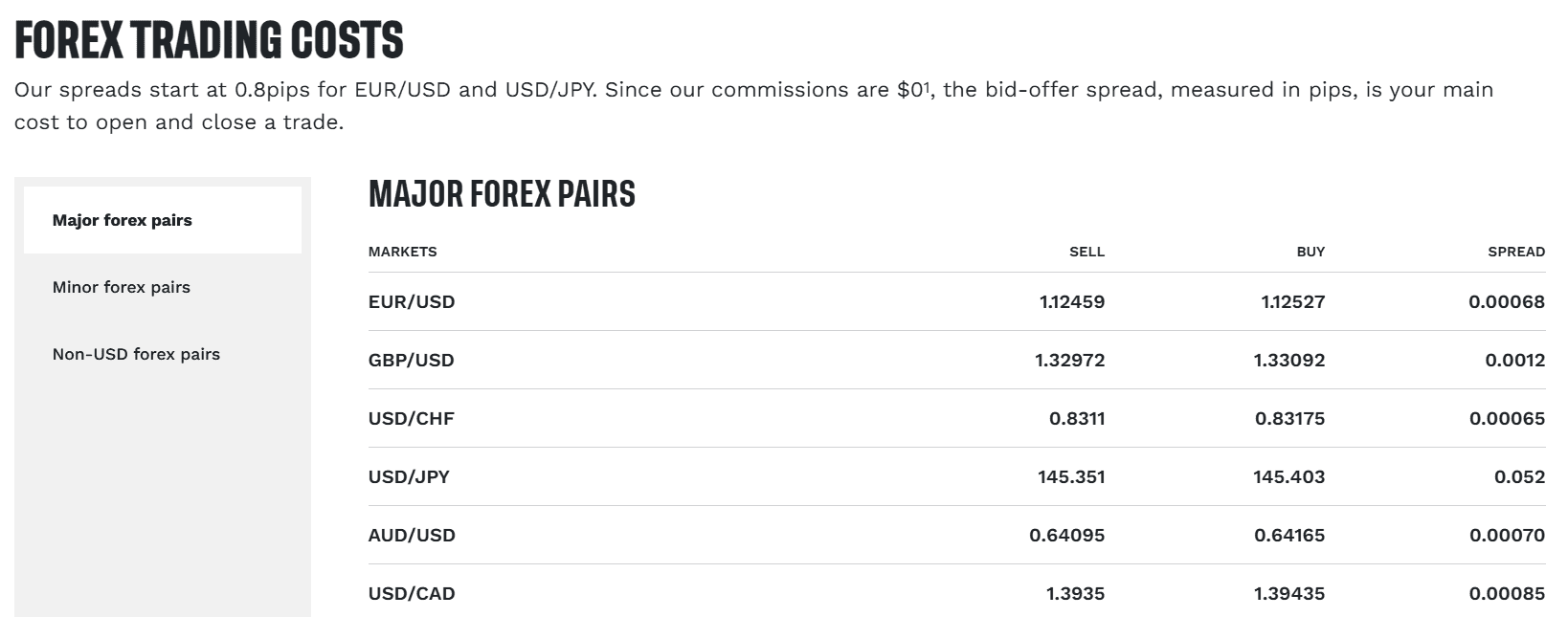The height and width of the screenshot is (617, 1568).
Task: Click the MARKETS column header
Action: point(403,252)
